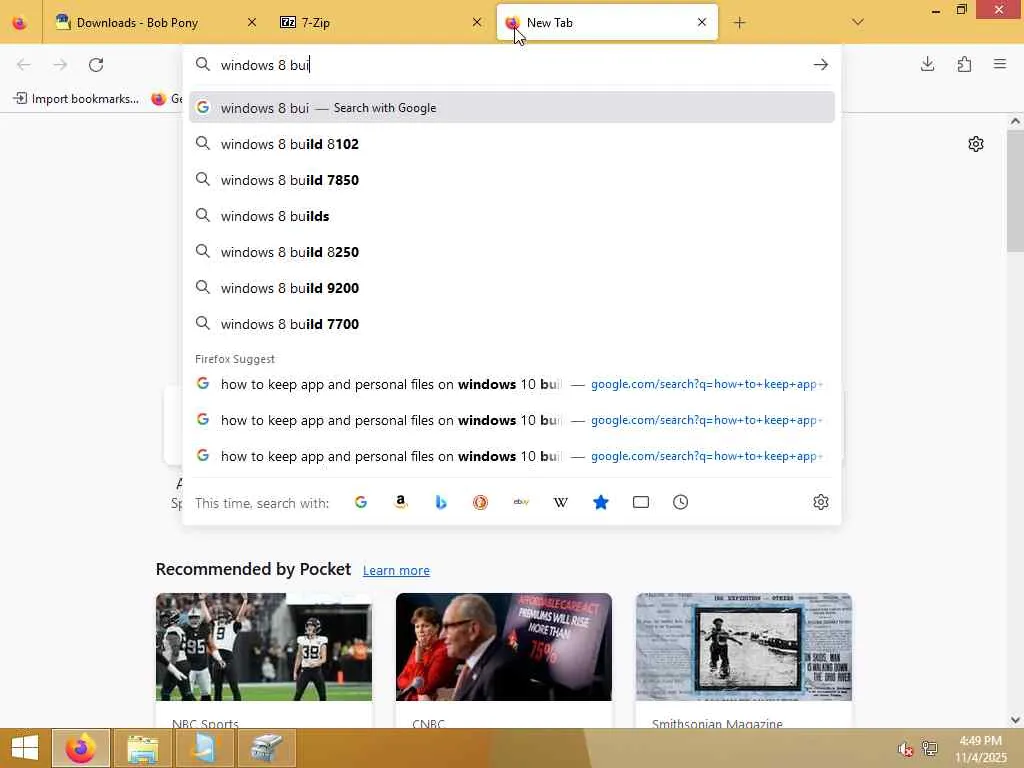Open the Downloads panel icon
The width and height of the screenshot is (1024, 768).
point(927,64)
